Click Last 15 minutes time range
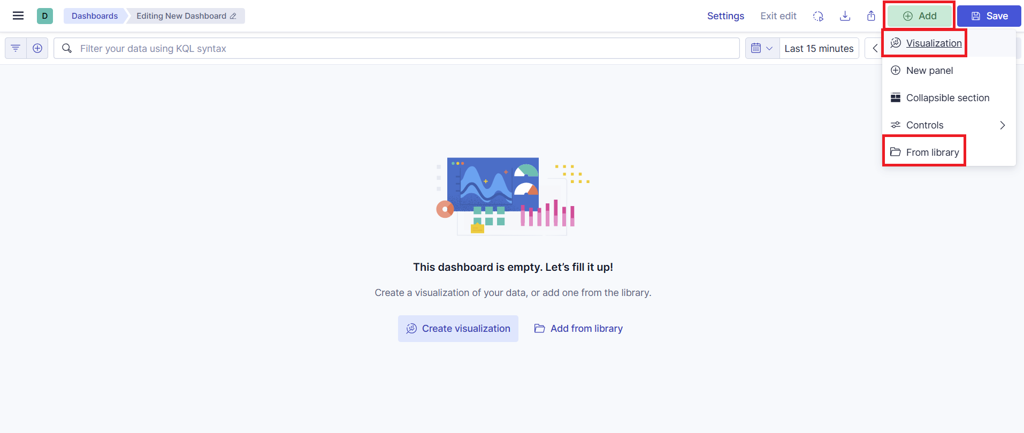The height and width of the screenshot is (433, 1024). coord(819,48)
